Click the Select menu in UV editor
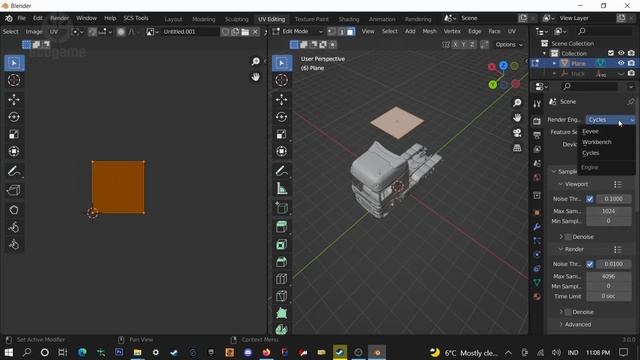The image size is (640, 360). tap(10, 32)
